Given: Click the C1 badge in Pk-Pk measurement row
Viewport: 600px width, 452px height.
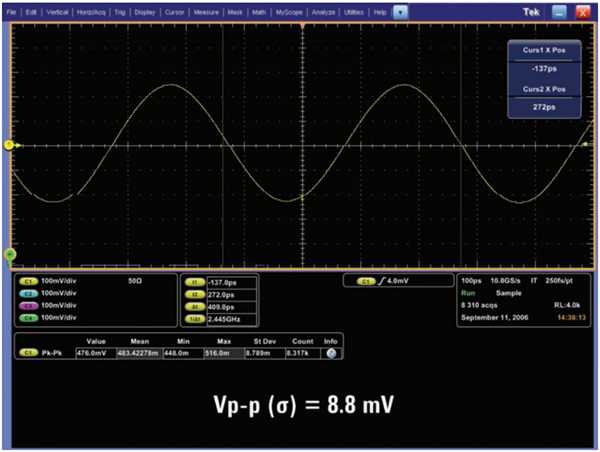Looking at the screenshot, I should pos(28,353).
